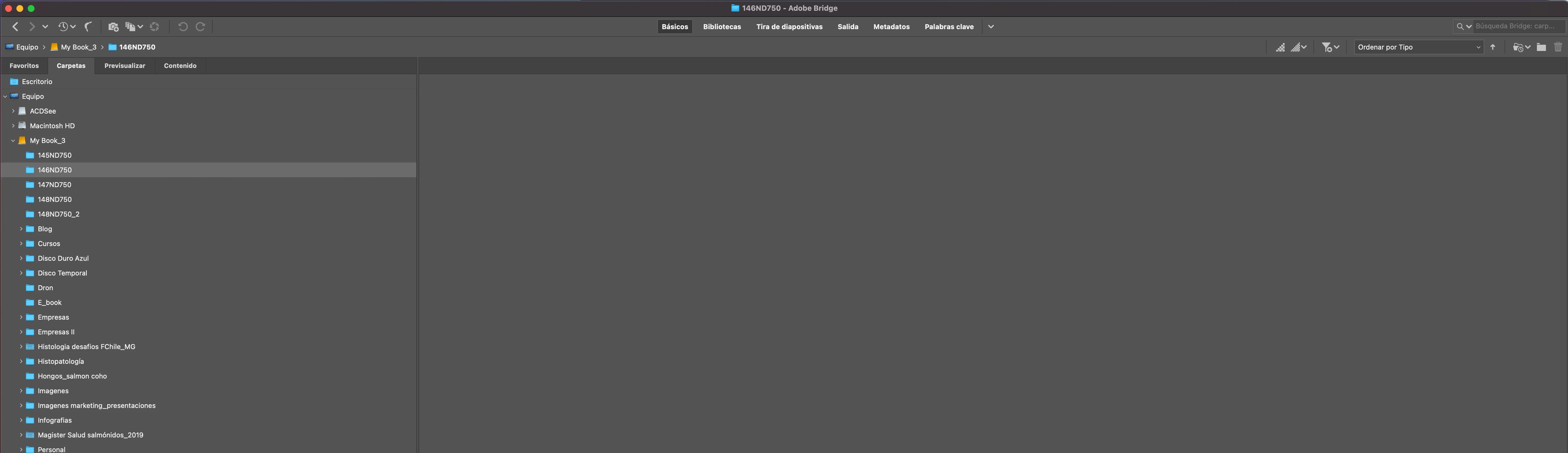This screenshot has width=1568, height=453.
Task: Click thumbnail quality triangle icon
Action: (1280, 47)
